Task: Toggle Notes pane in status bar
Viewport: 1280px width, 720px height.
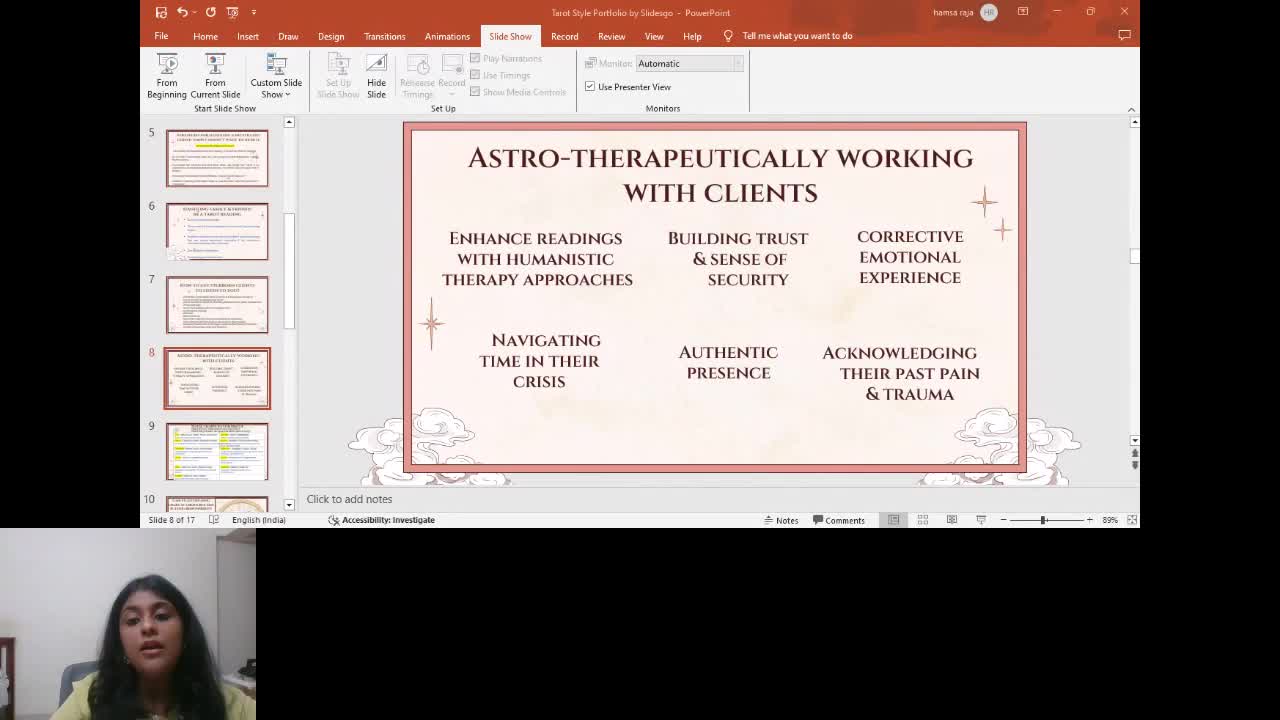Action: 781,520
